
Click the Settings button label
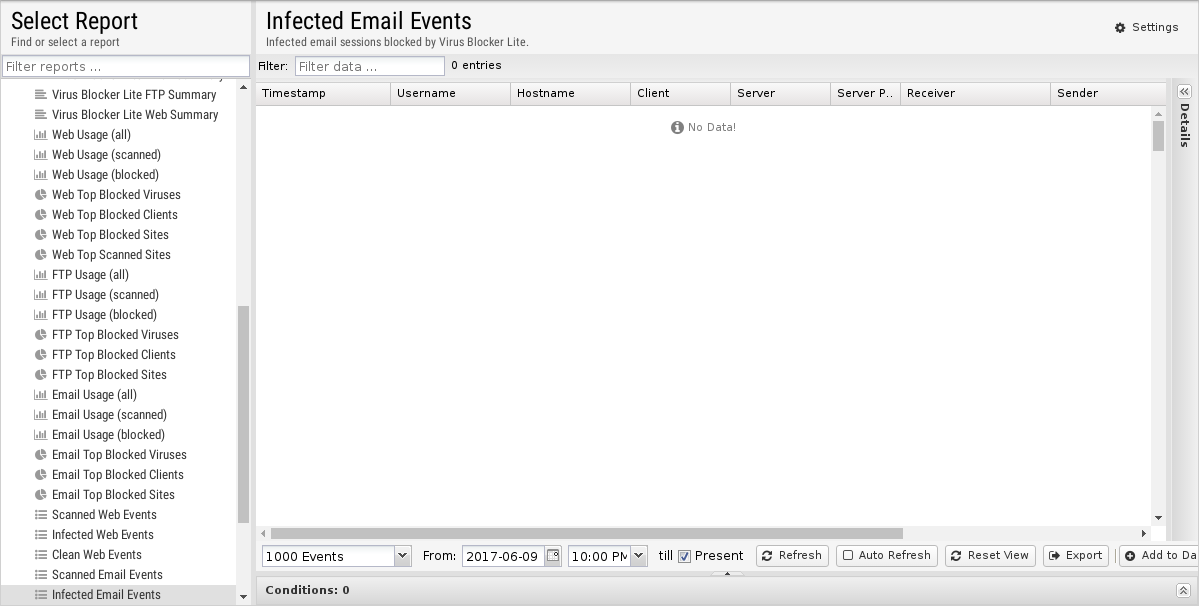click(x=1155, y=28)
